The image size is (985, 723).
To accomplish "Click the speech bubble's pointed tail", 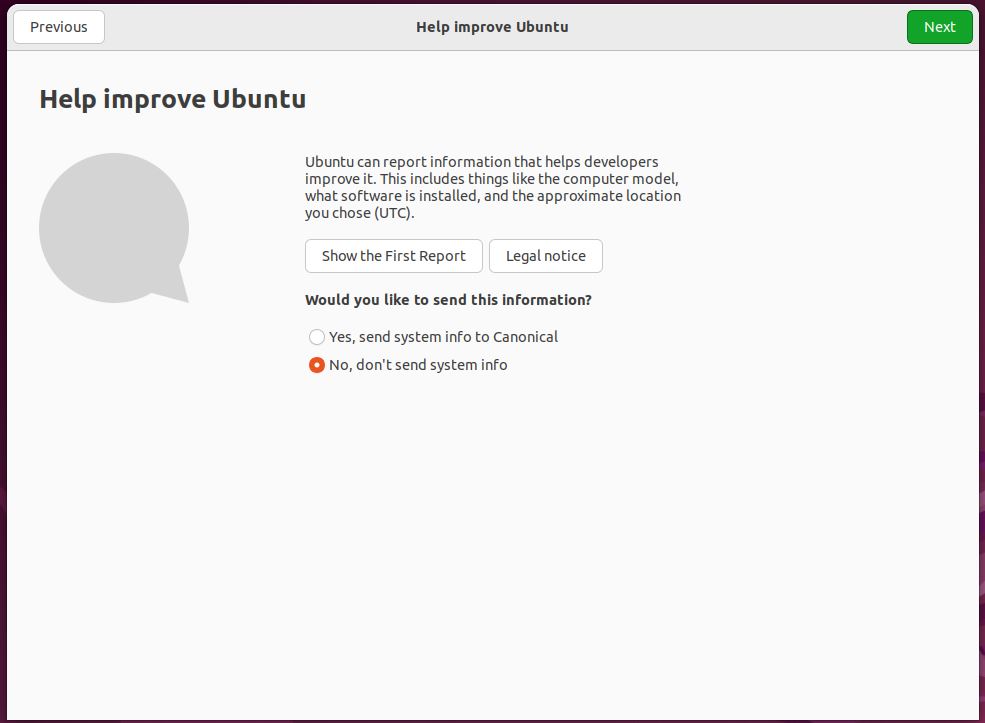I will coord(178,289).
